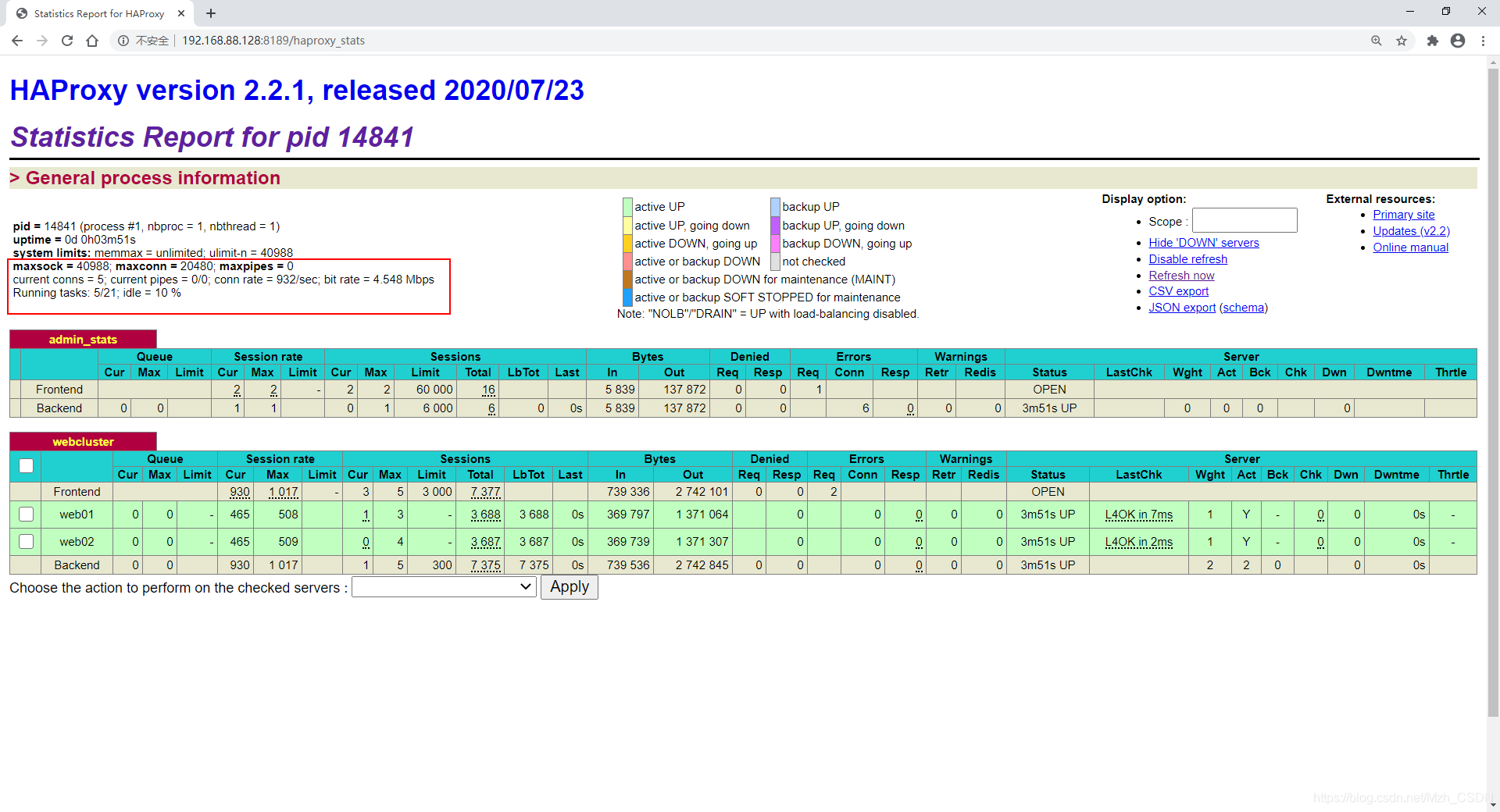Select the Statistics Report for HAProxy tab

[x=99, y=13]
